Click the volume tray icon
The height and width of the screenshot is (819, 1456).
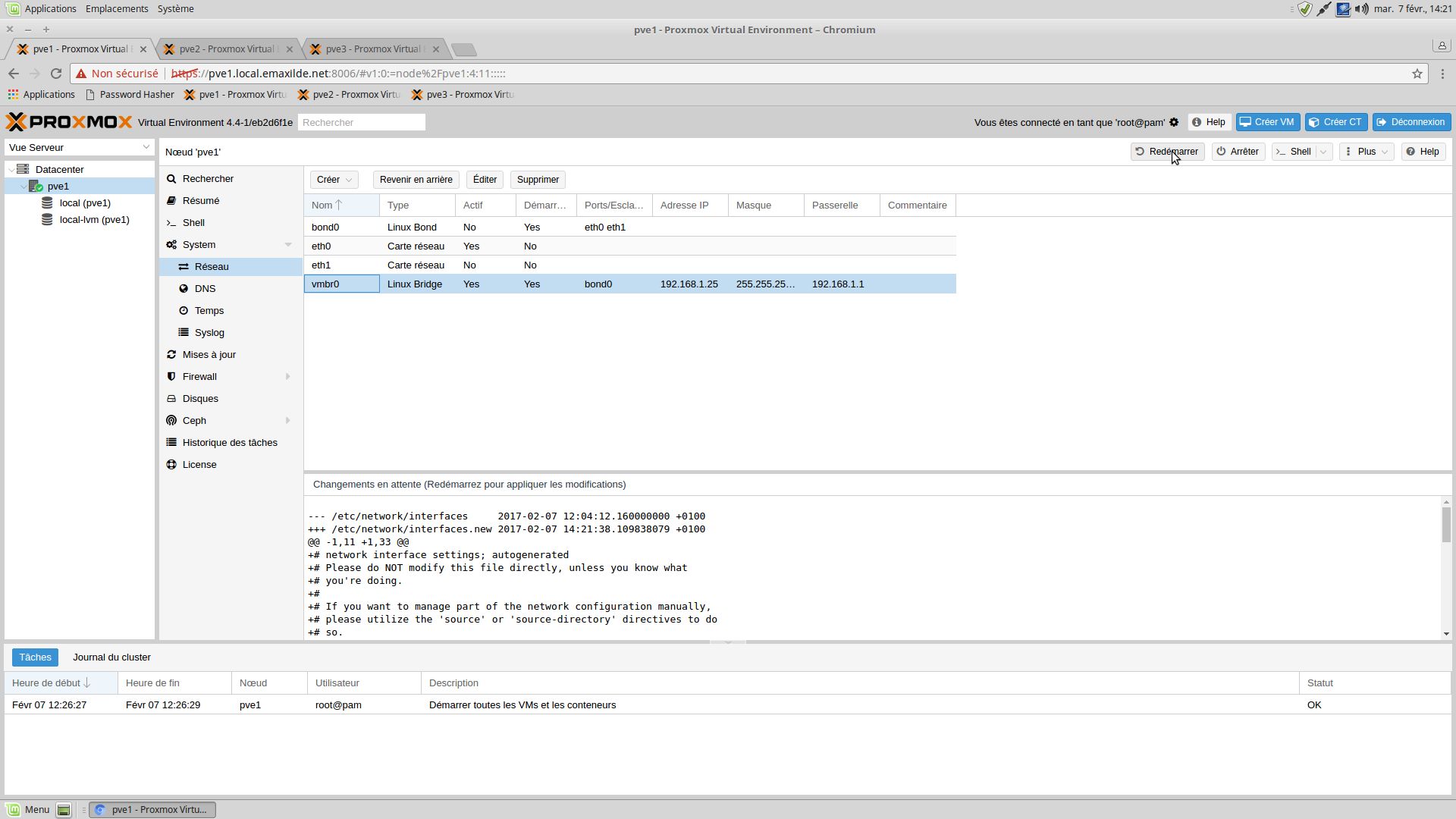point(1362,9)
